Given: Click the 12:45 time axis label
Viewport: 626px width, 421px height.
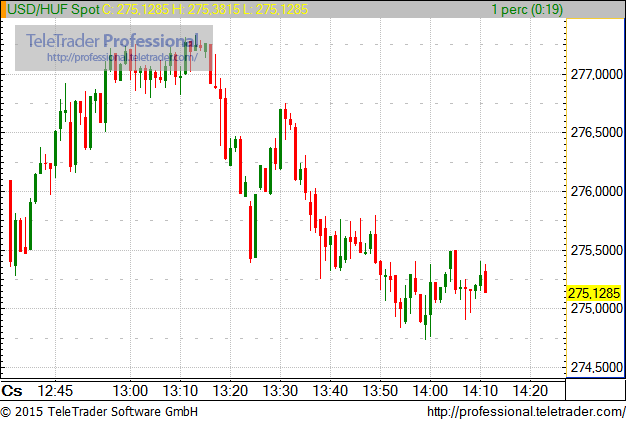Looking at the screenshot, I should click(x=55, y=391).
